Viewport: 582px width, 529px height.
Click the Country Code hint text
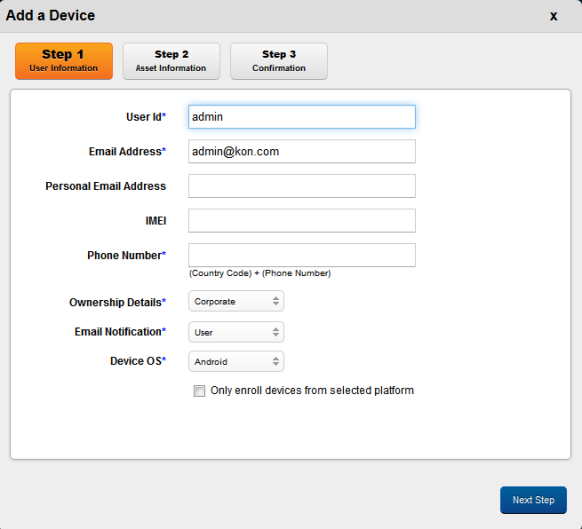(260, 273)
